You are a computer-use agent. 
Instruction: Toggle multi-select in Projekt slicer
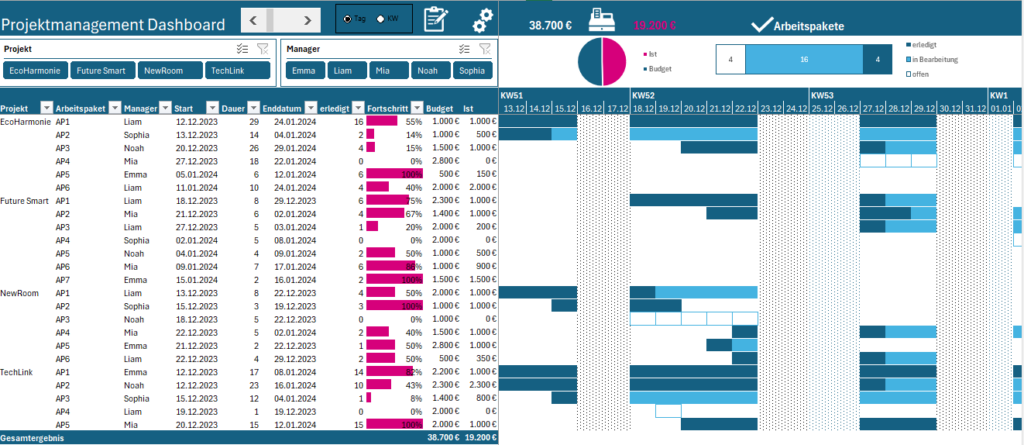click(x=242, y=48)
